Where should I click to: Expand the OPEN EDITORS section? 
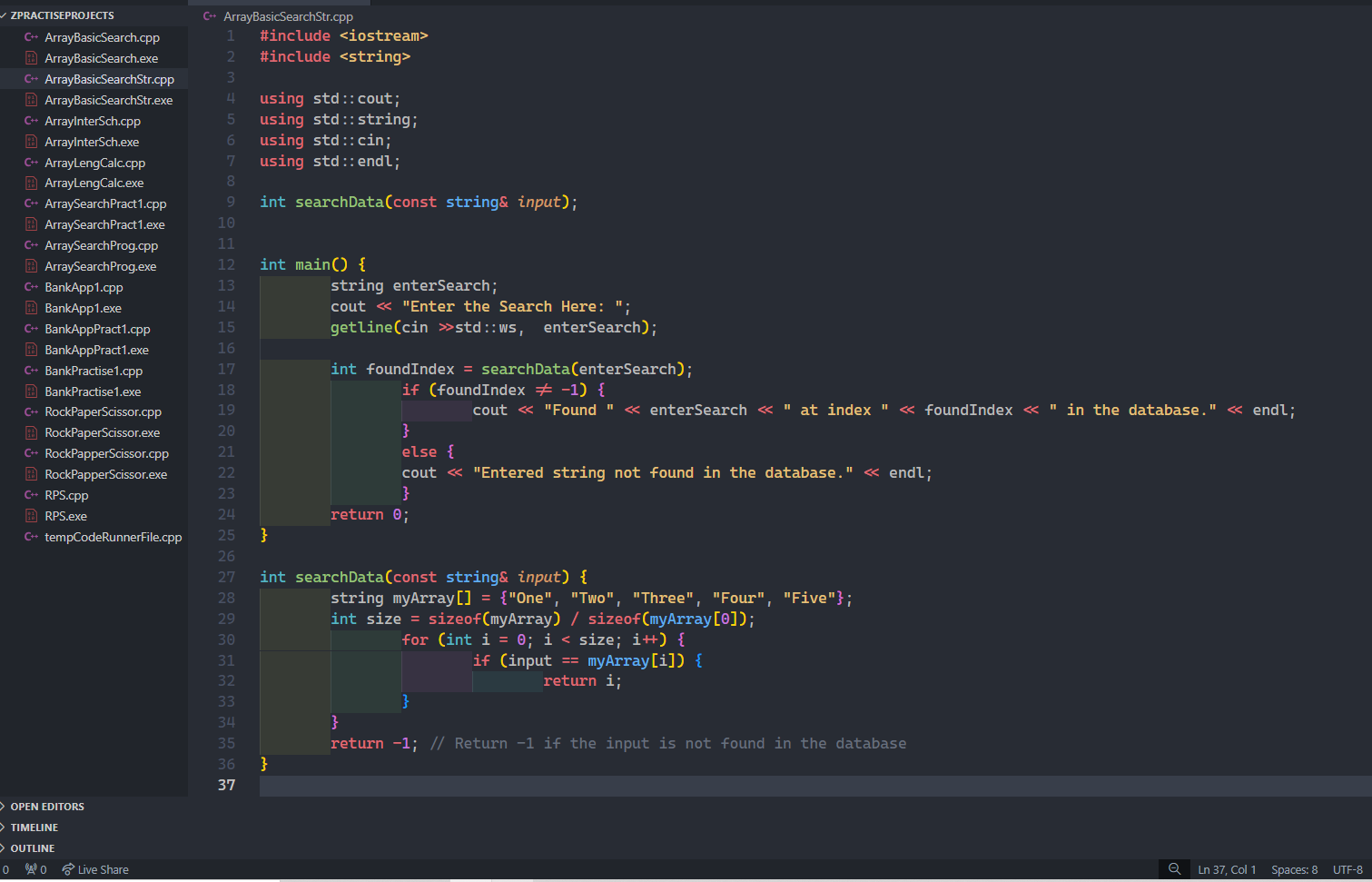point(47,807)
